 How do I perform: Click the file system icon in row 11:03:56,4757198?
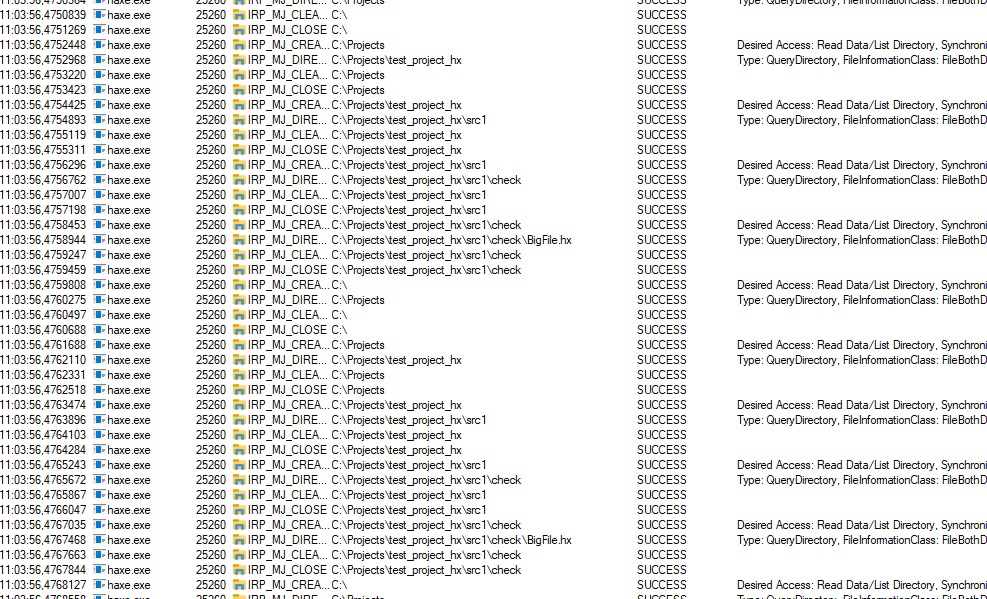coord(239,210)
